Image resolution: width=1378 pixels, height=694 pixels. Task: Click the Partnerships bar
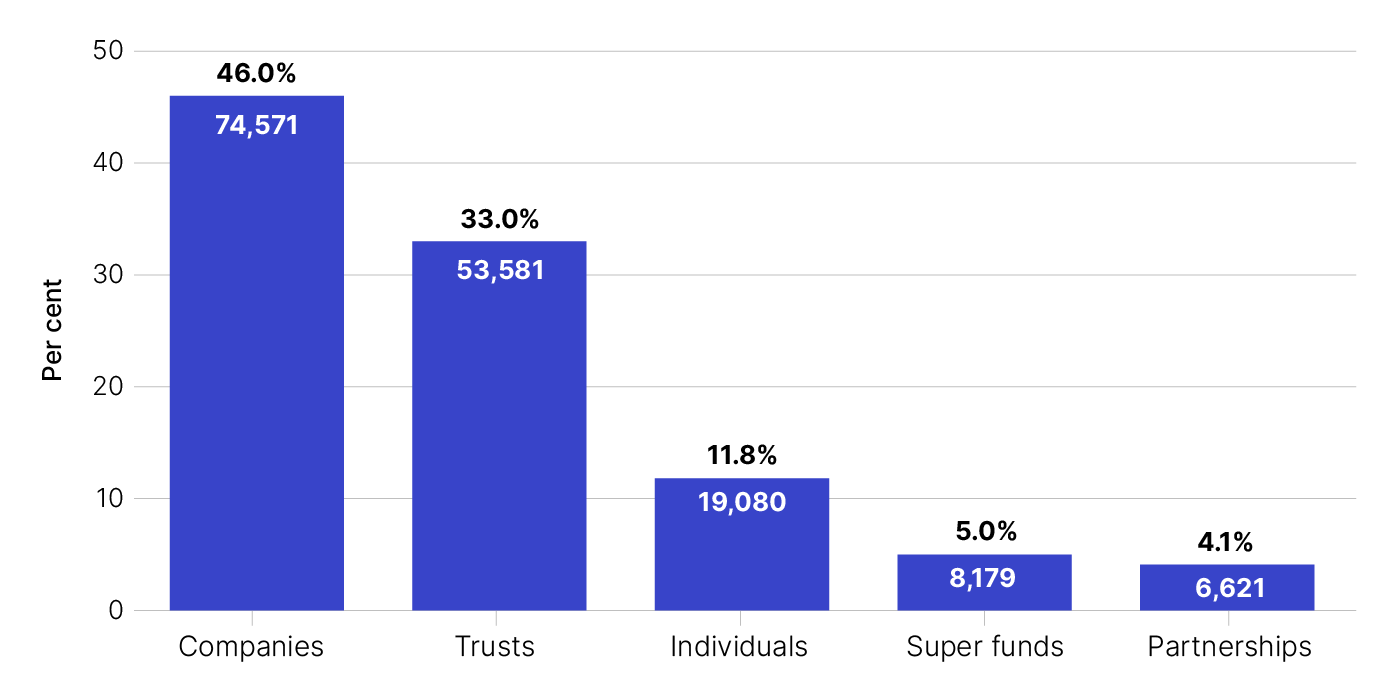click(1226, 600)
